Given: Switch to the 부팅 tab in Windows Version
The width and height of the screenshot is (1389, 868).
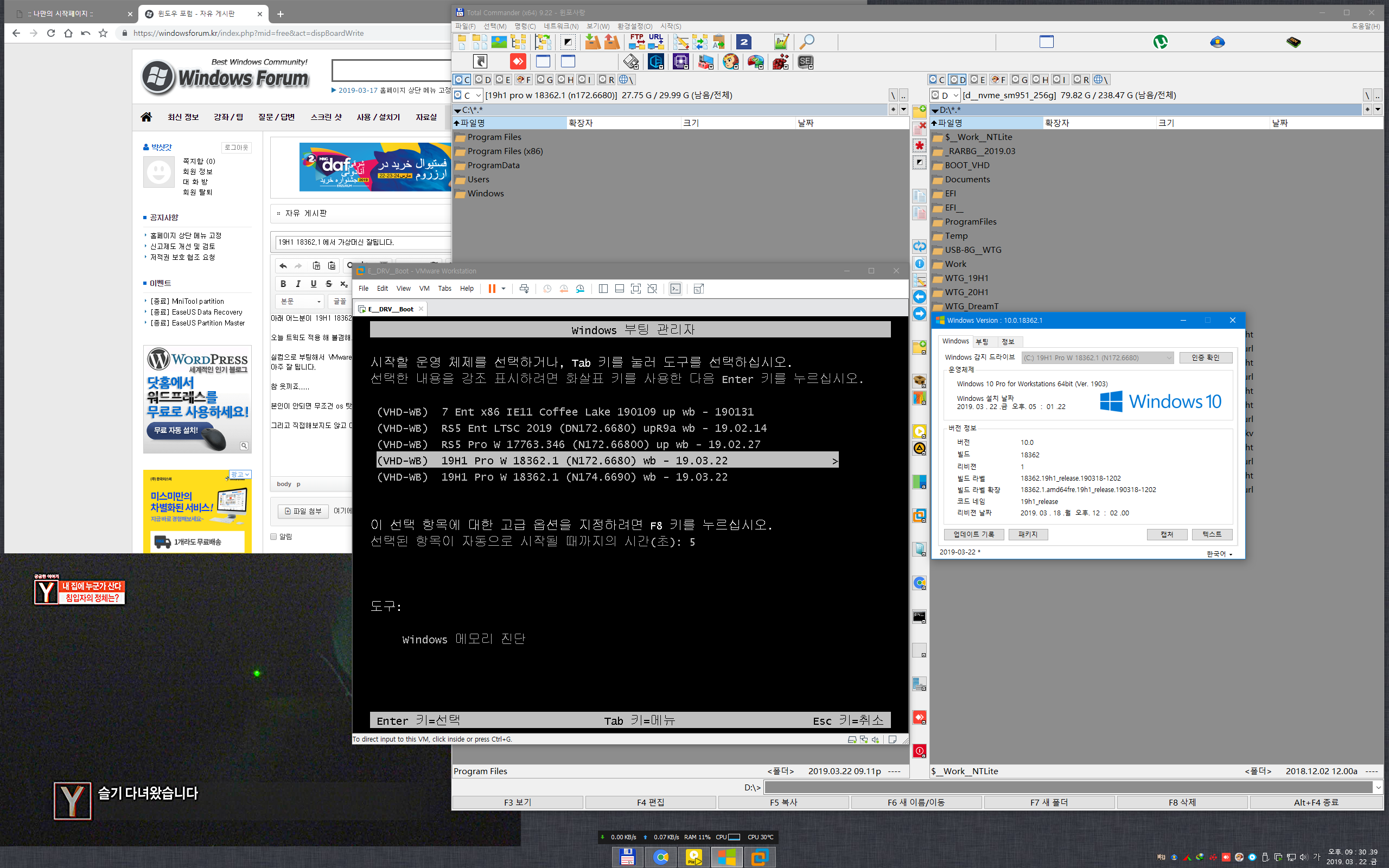Looking at the screenshot, I should [x=982, y=342].
